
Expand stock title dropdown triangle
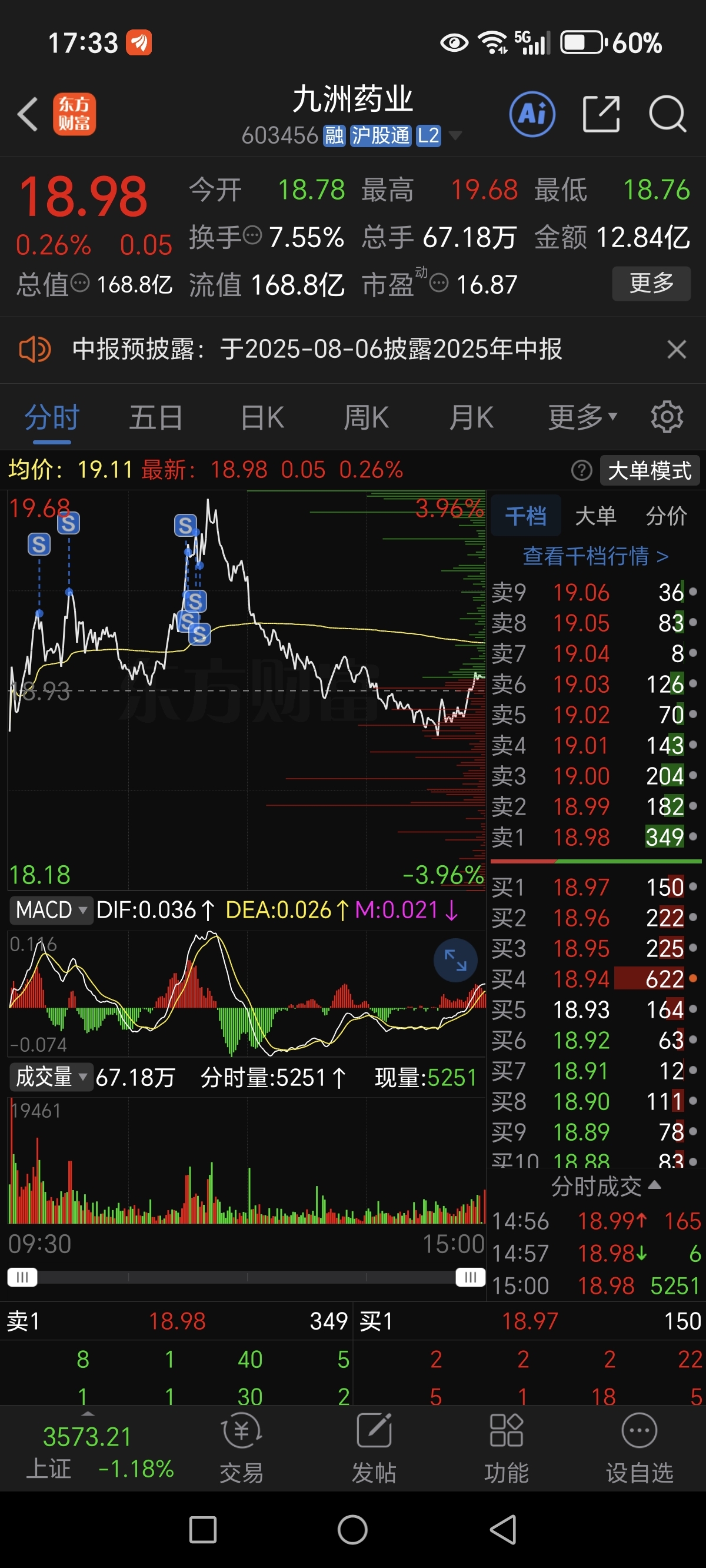455,135
